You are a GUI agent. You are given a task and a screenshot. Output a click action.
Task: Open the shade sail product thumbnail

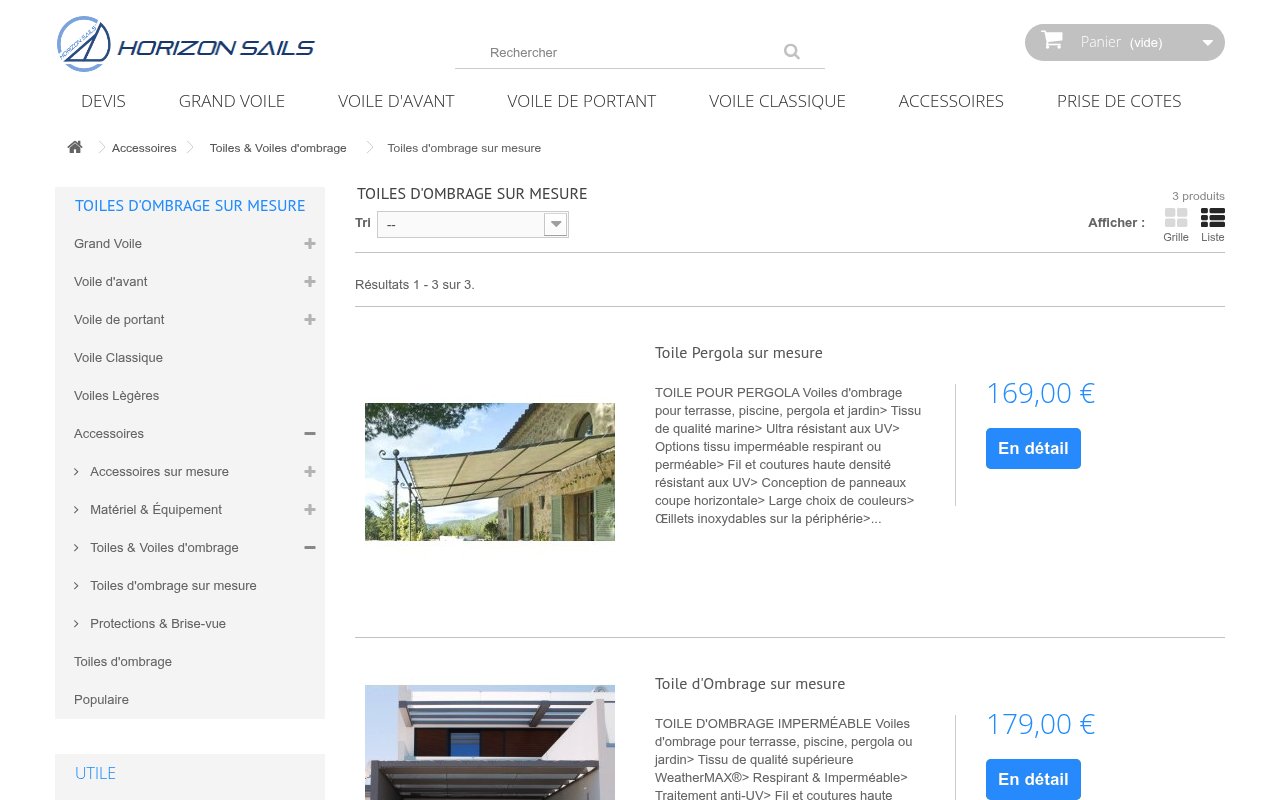point(490,742)
